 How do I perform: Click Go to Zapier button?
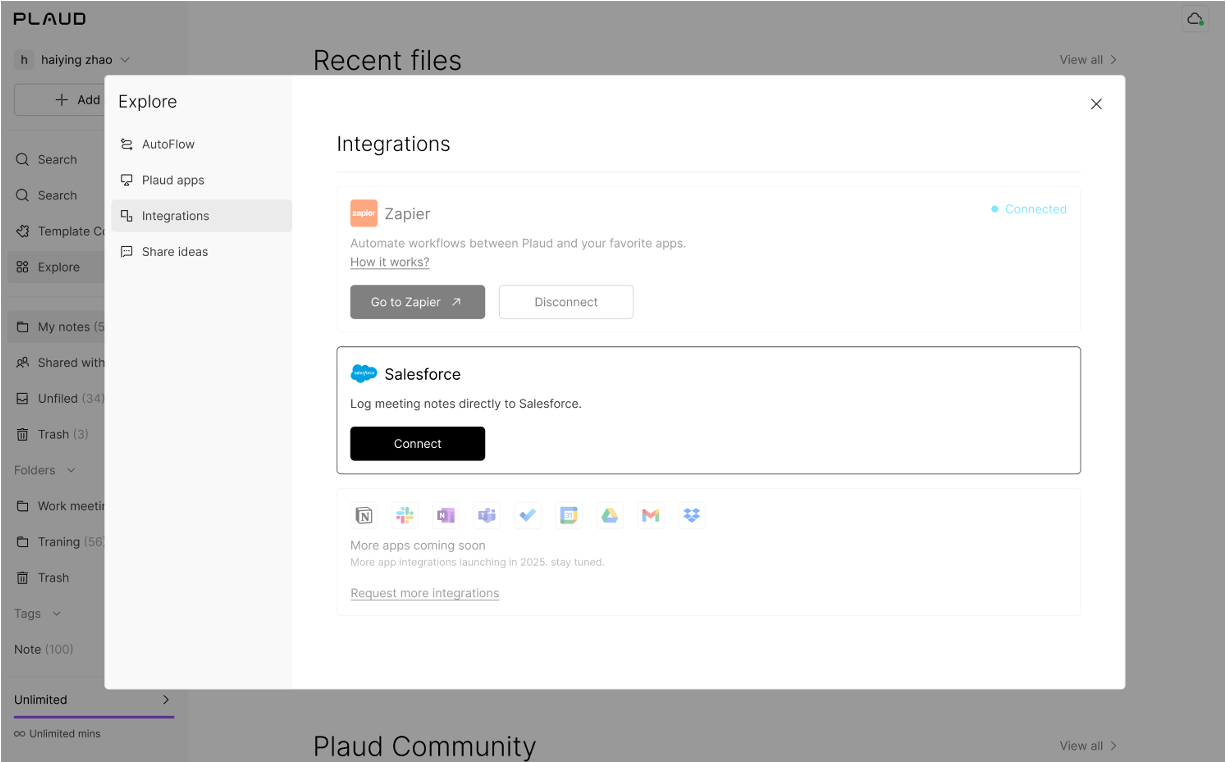tap(417, 302)
